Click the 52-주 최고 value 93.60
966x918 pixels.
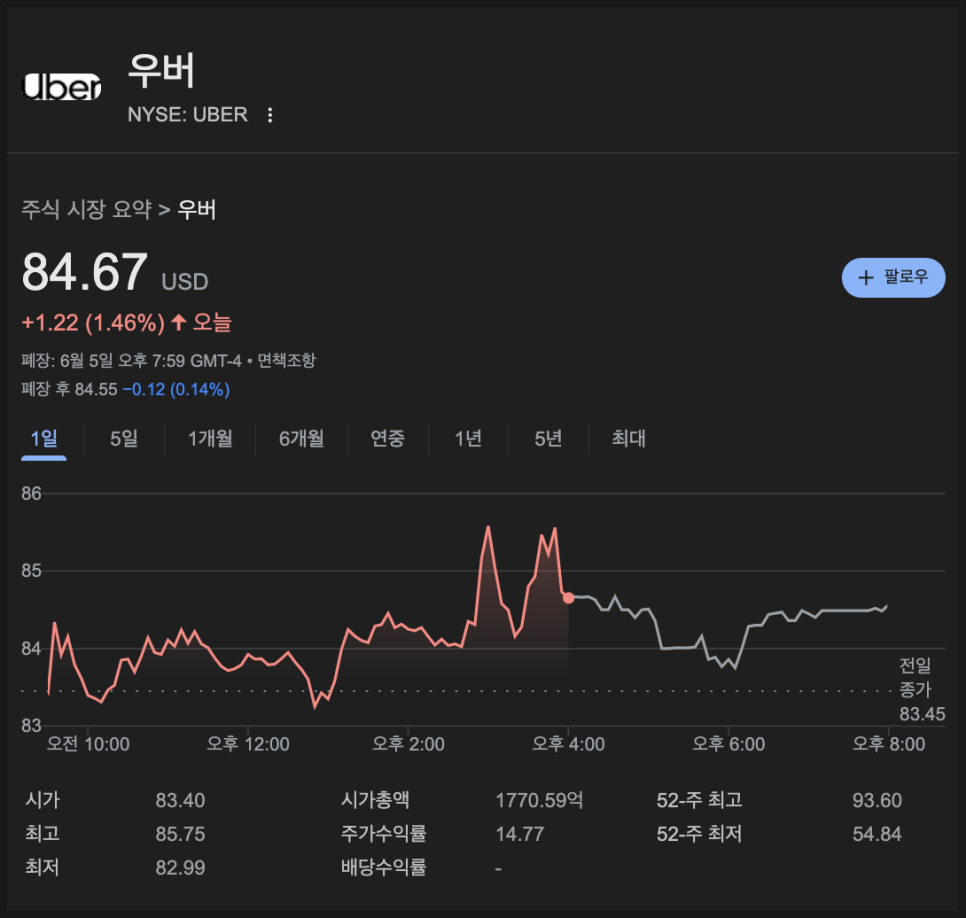[x=877, y=800]
